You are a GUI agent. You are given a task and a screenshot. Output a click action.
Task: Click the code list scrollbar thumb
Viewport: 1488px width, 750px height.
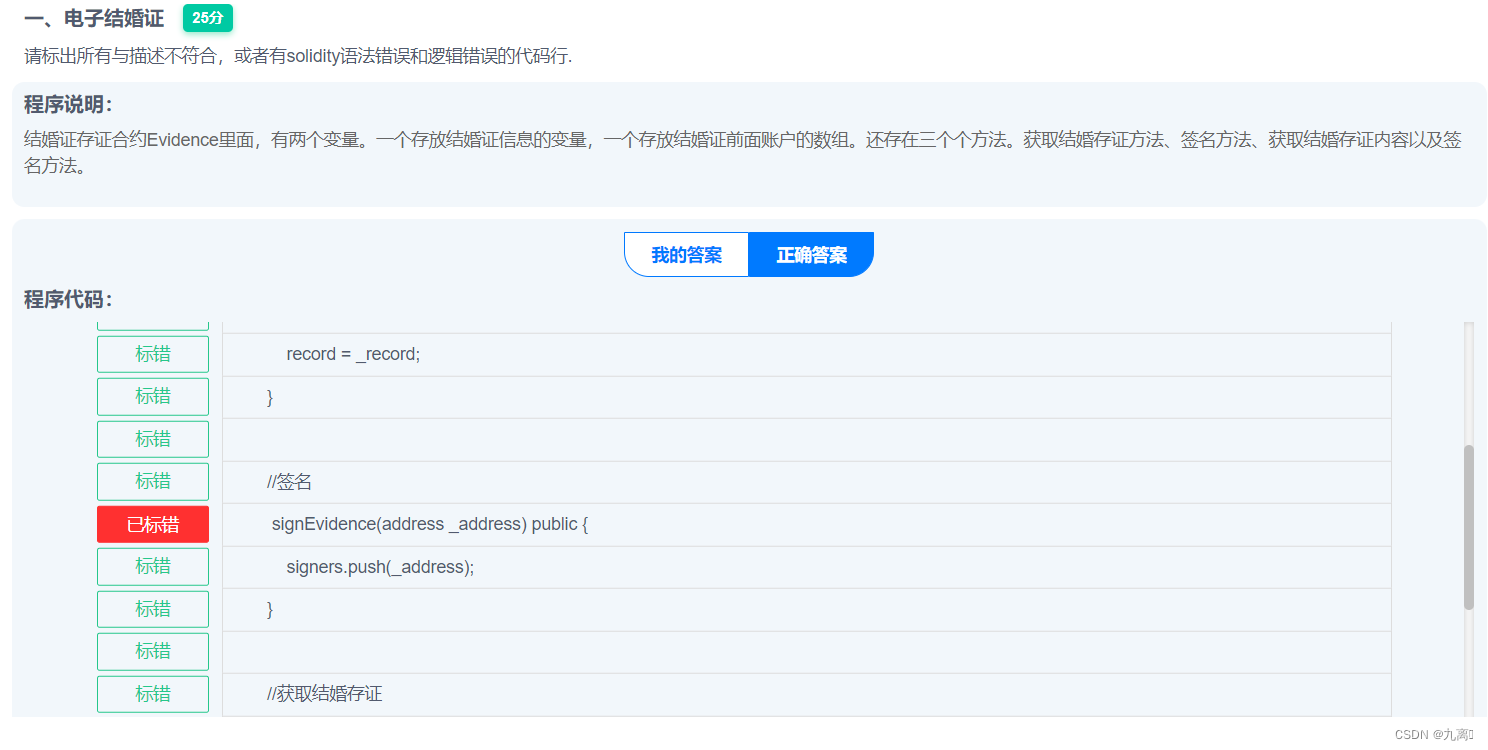coord(1468,527)
